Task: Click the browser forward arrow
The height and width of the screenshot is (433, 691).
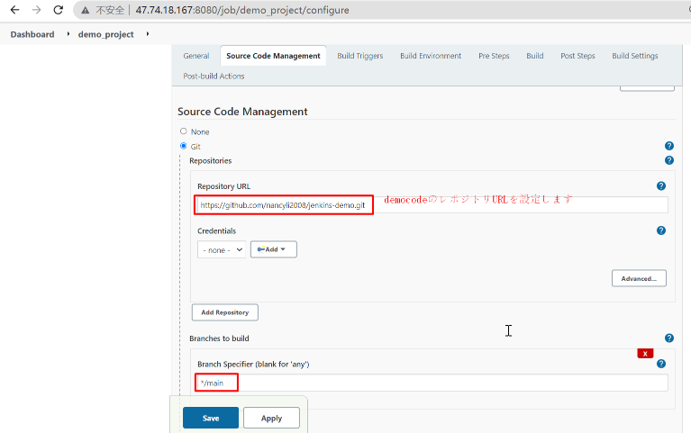Action: tap(37, 10)
